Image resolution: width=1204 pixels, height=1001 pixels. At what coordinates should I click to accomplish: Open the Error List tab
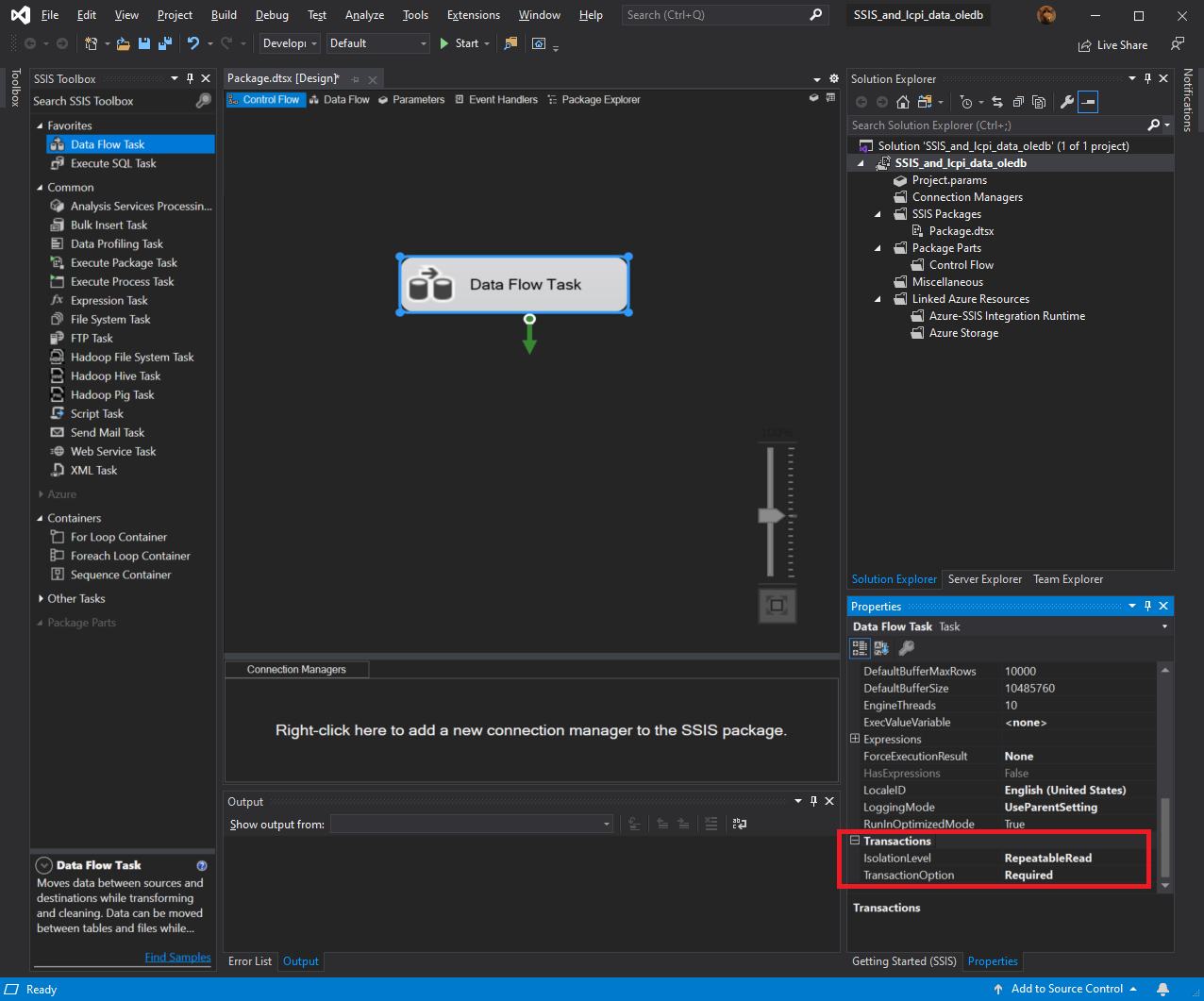[x=250, y=961]
